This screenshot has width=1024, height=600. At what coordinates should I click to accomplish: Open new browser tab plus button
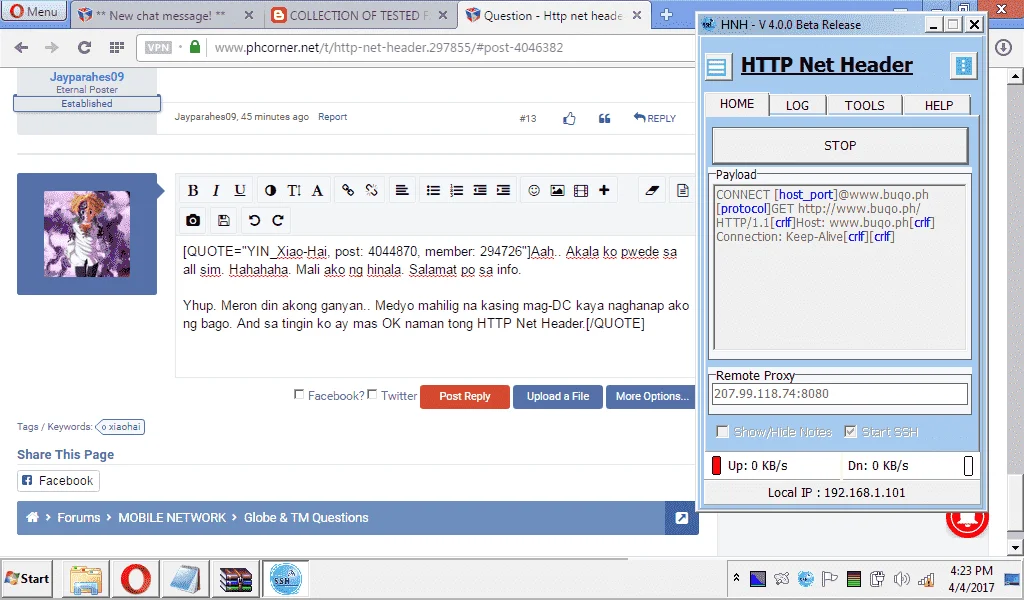click(666, 14)
